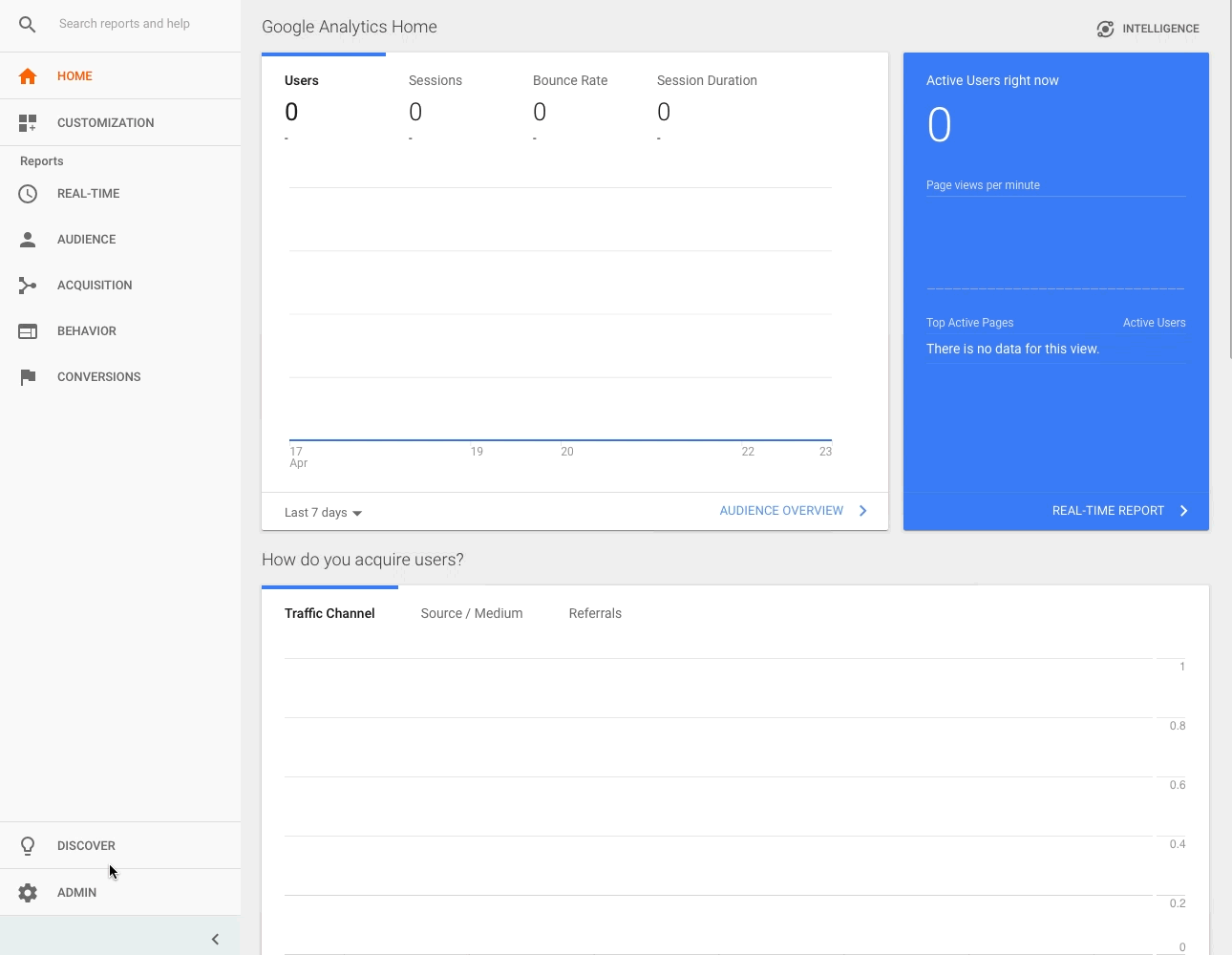Open the Real-Time Report link
The width and height of the screenshot is (1232, 955).
pyautogui.click(x=1108, y=511)
